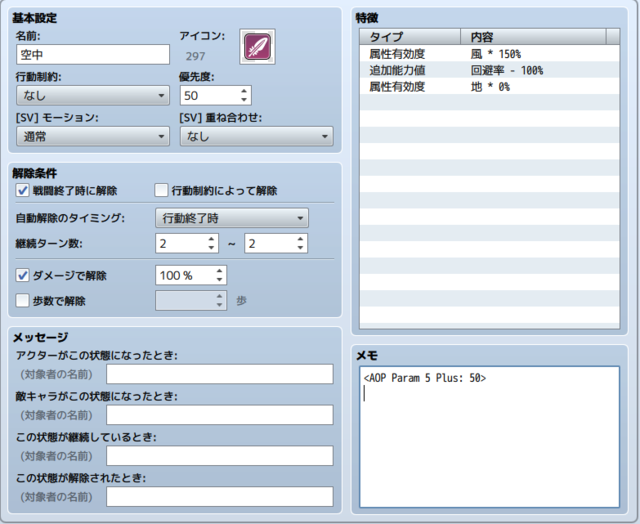Viewport: 640px width, 524px height.
Task: Decrease 優先度 value with down arrow
Action: 244,100
